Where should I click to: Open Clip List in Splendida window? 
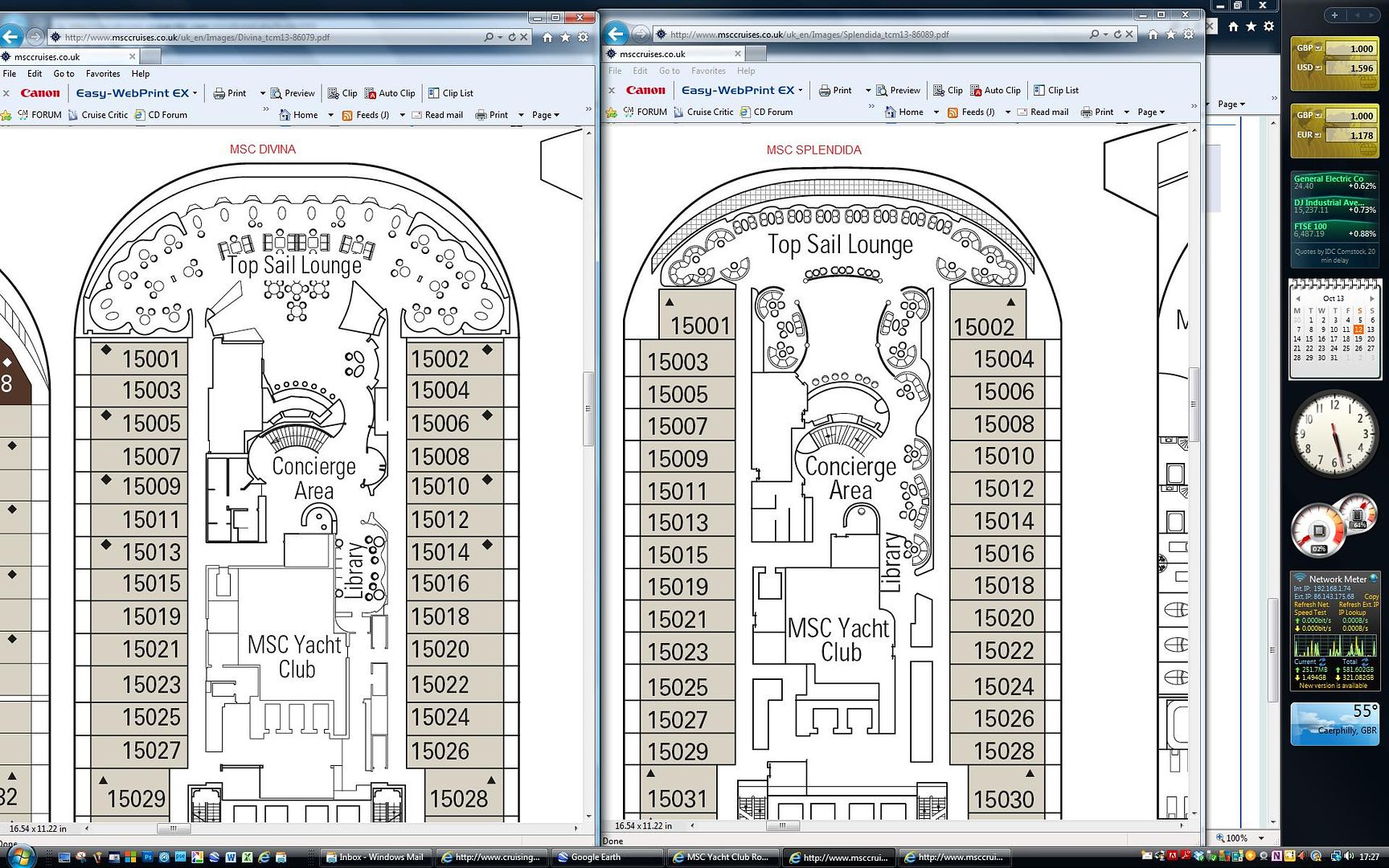click(x=1056, y=90)
